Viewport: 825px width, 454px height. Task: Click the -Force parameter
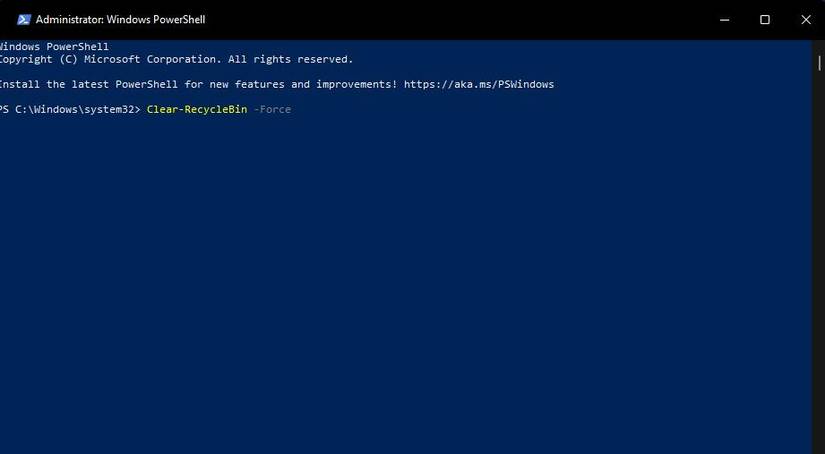(272, 109)
